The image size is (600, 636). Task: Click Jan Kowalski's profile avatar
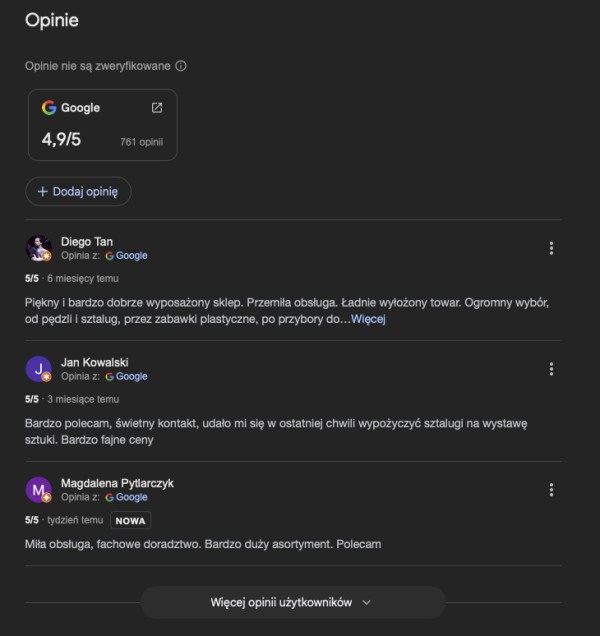[x=38, y=369]
